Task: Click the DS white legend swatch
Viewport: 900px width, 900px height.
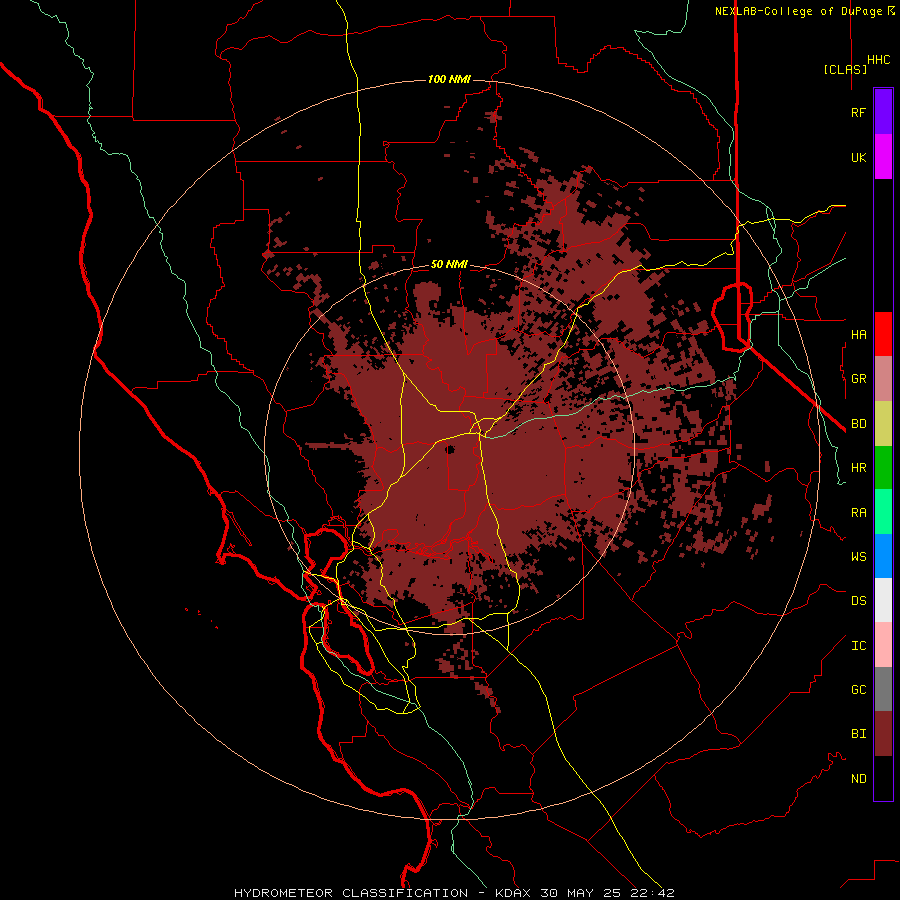Action: click(x=883, y=600)
